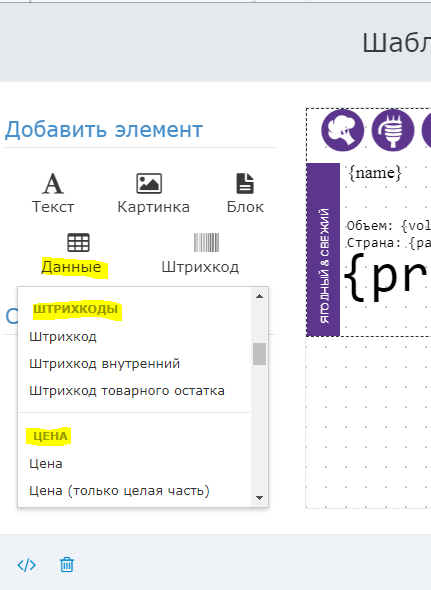Insert a picture using the Картинка icon
Image resolution: width=431 pixels, height=590 pixels.
coord(149,183)
